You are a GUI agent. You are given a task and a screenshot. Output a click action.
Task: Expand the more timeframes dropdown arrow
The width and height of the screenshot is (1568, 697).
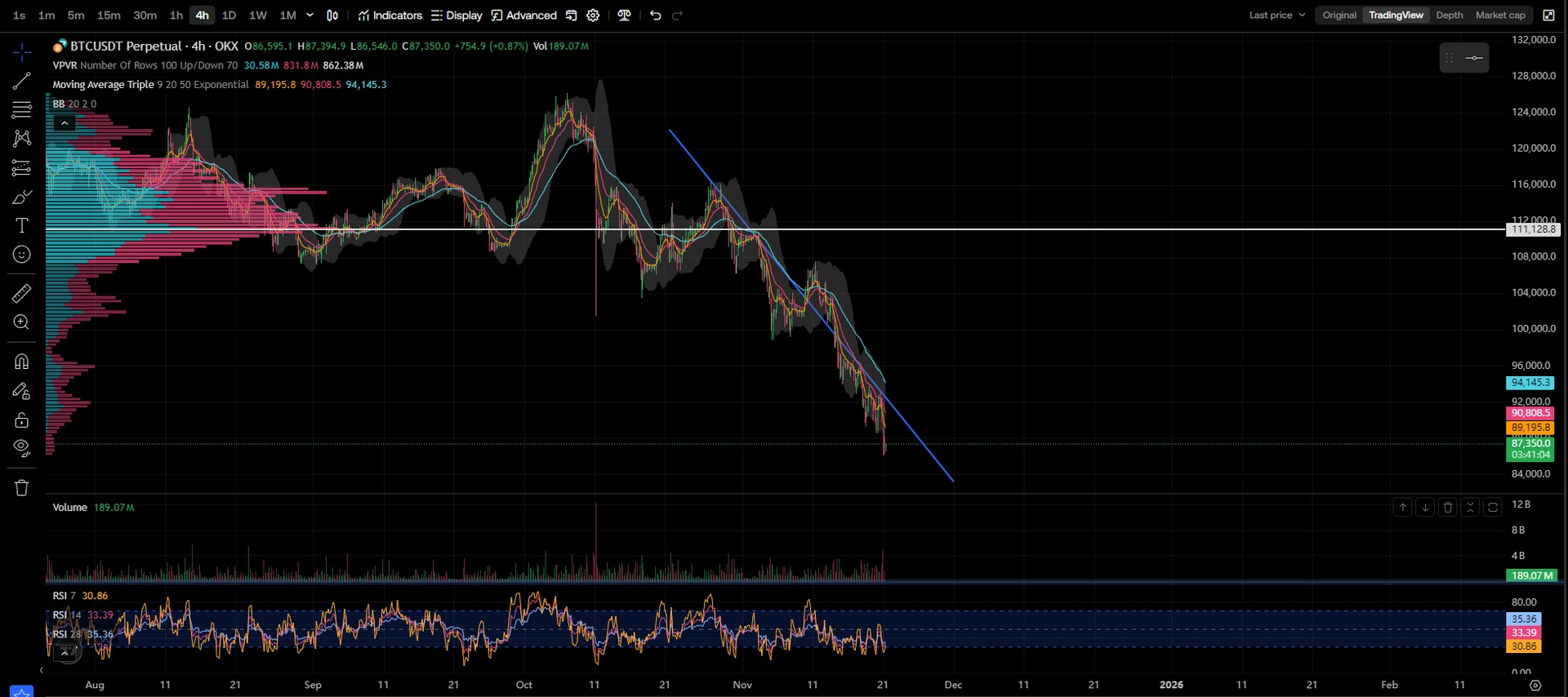[310, 16]
